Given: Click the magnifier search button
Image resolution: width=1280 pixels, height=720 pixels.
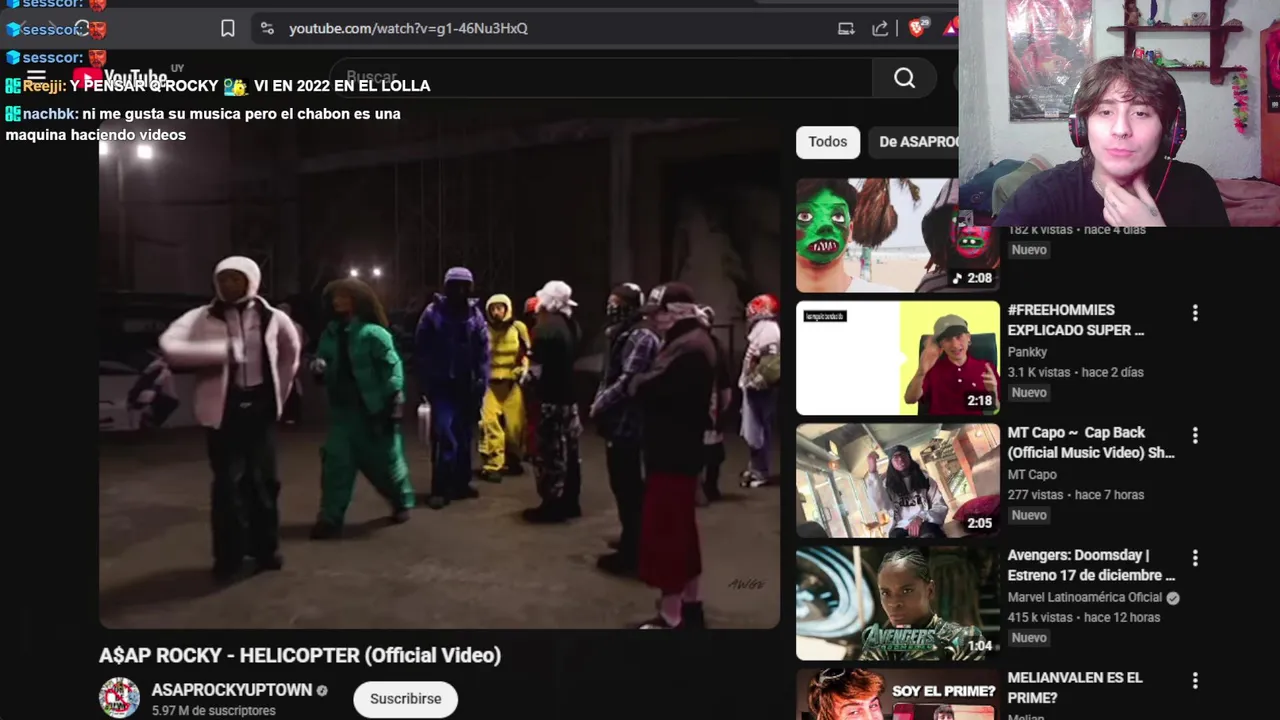Looking at the screenshot, I should [904, 78].
